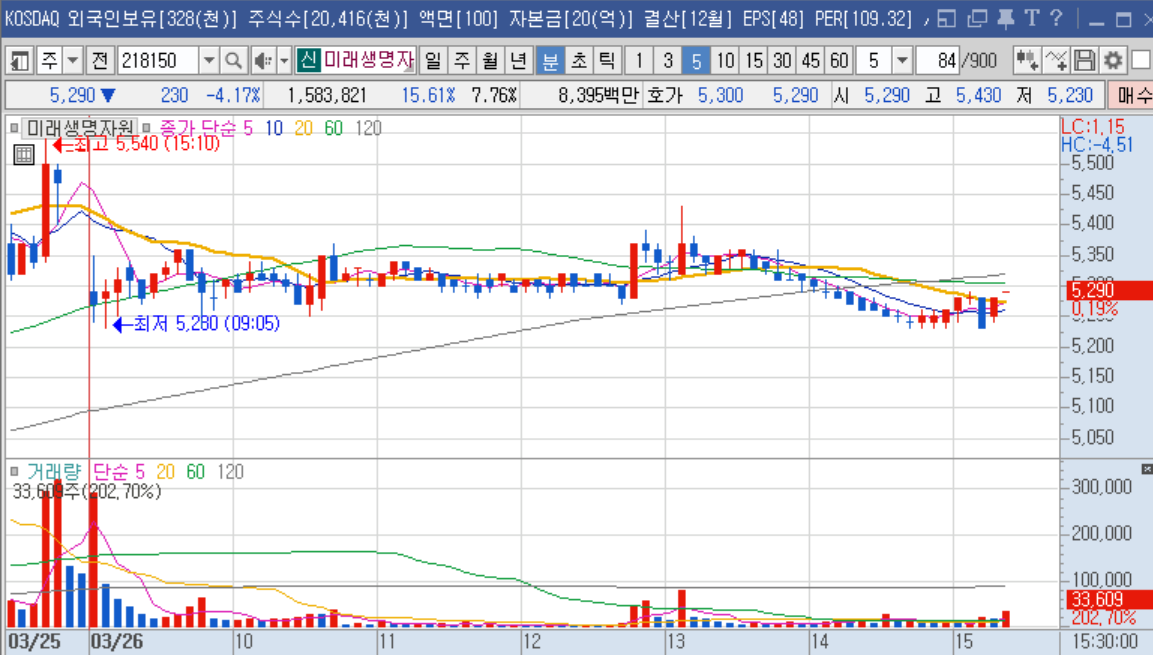Image resolution: width=1153 pixels, height=655 pixels.
Task: Click the speaker sound alert icon
Action: (262, 60)
